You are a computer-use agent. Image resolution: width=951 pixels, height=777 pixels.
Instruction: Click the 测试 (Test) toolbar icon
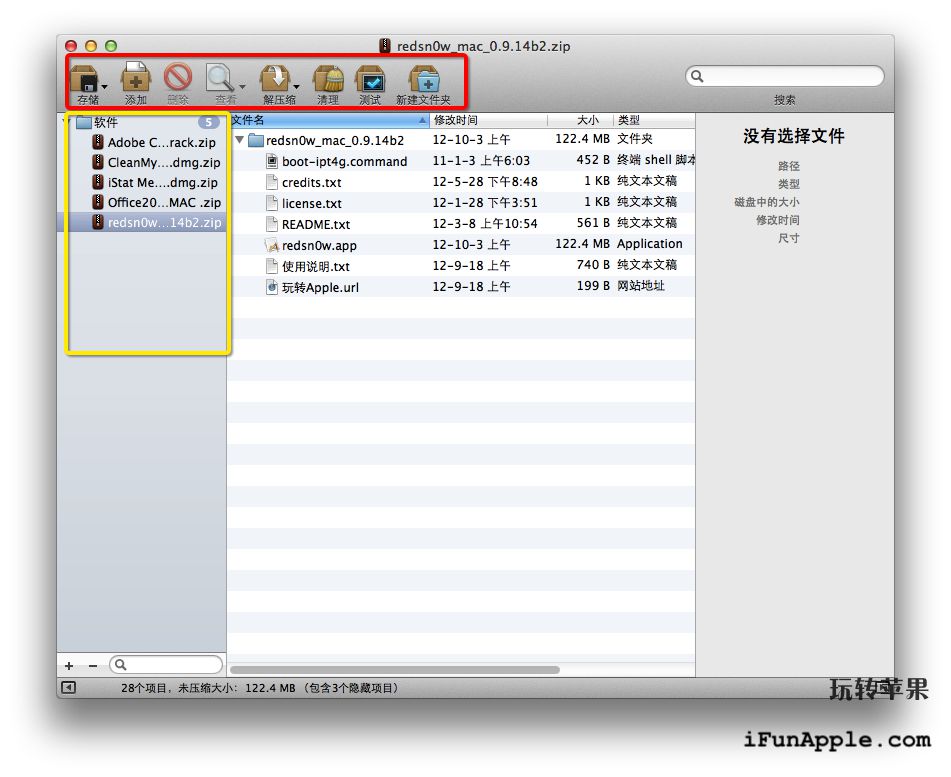(370, 79)
